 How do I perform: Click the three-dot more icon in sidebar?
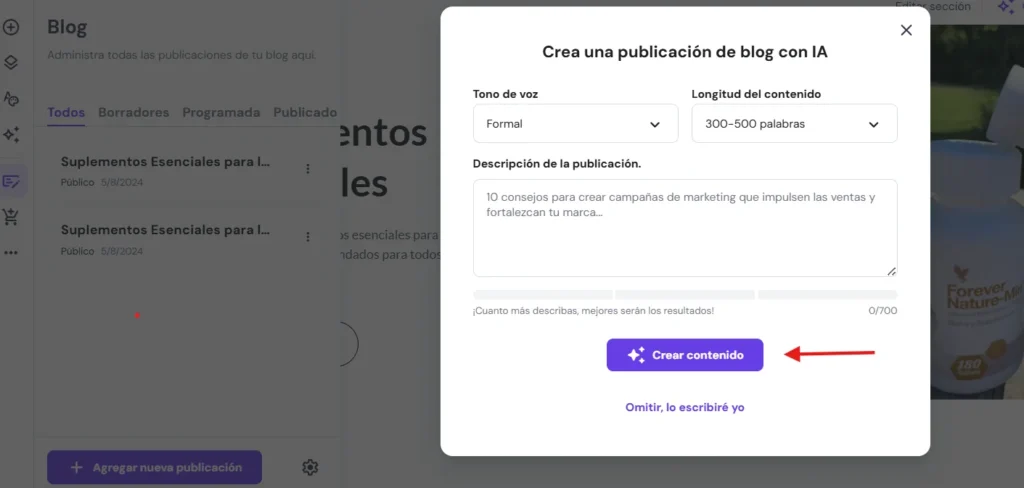tap(11, 253)
